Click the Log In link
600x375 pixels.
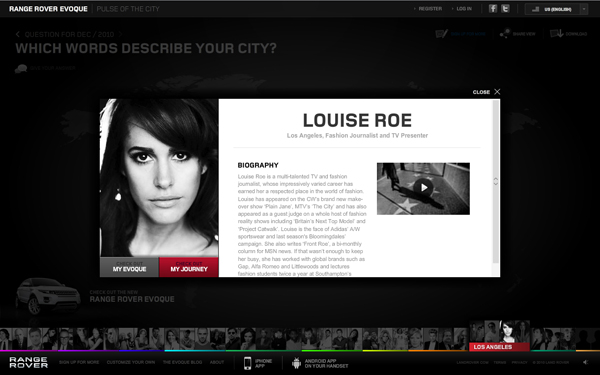coord(464,9)
